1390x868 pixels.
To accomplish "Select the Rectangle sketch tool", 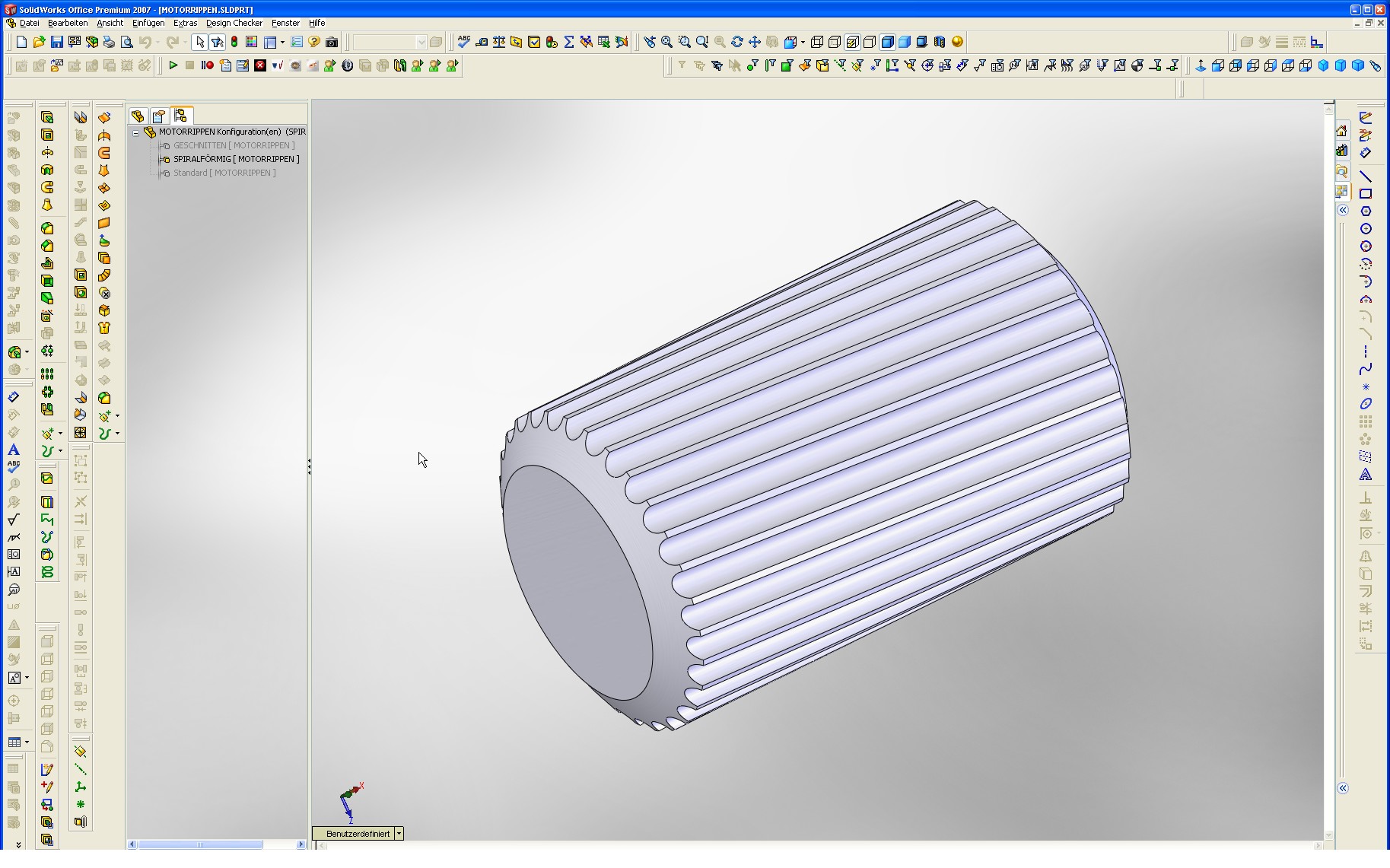I will click(1366, 194).
